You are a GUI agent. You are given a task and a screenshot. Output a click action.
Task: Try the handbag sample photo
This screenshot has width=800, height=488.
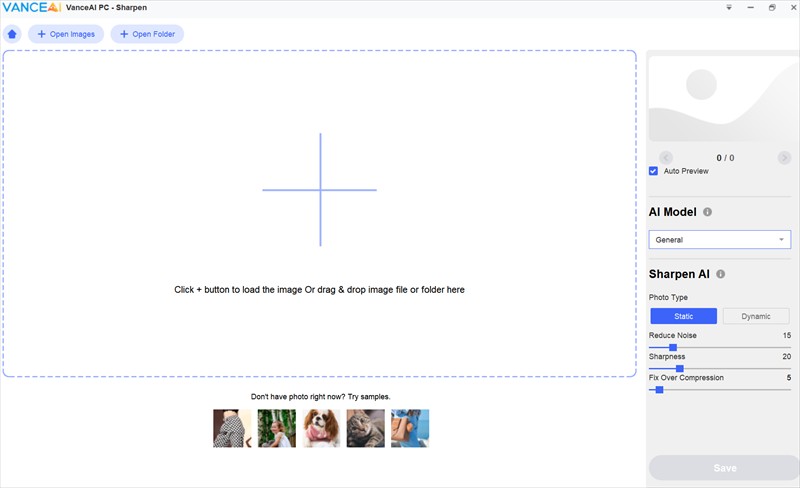pos(410,428)
